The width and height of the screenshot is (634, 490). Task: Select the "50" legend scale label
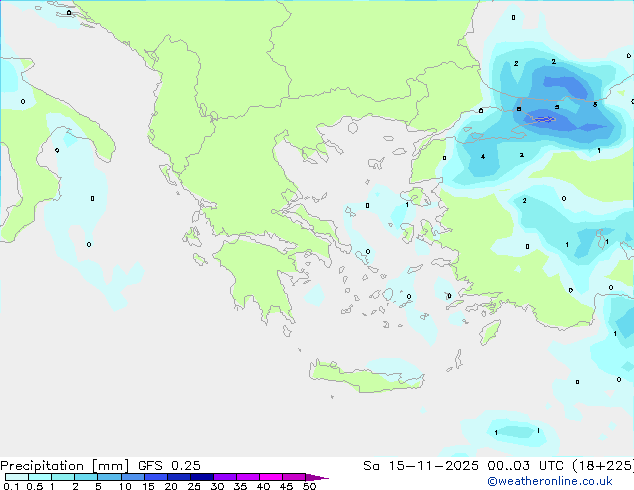[x=309, y=486]
